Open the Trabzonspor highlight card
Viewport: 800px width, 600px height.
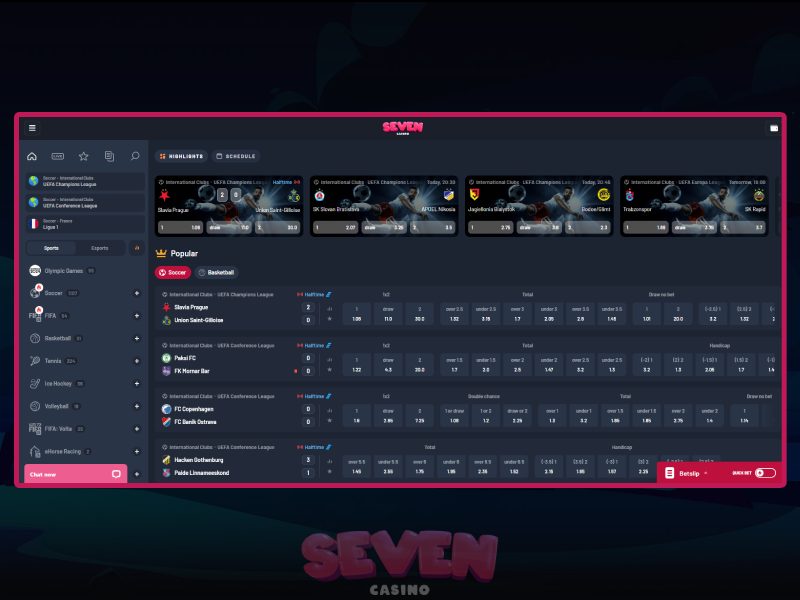tap(694, 206)
